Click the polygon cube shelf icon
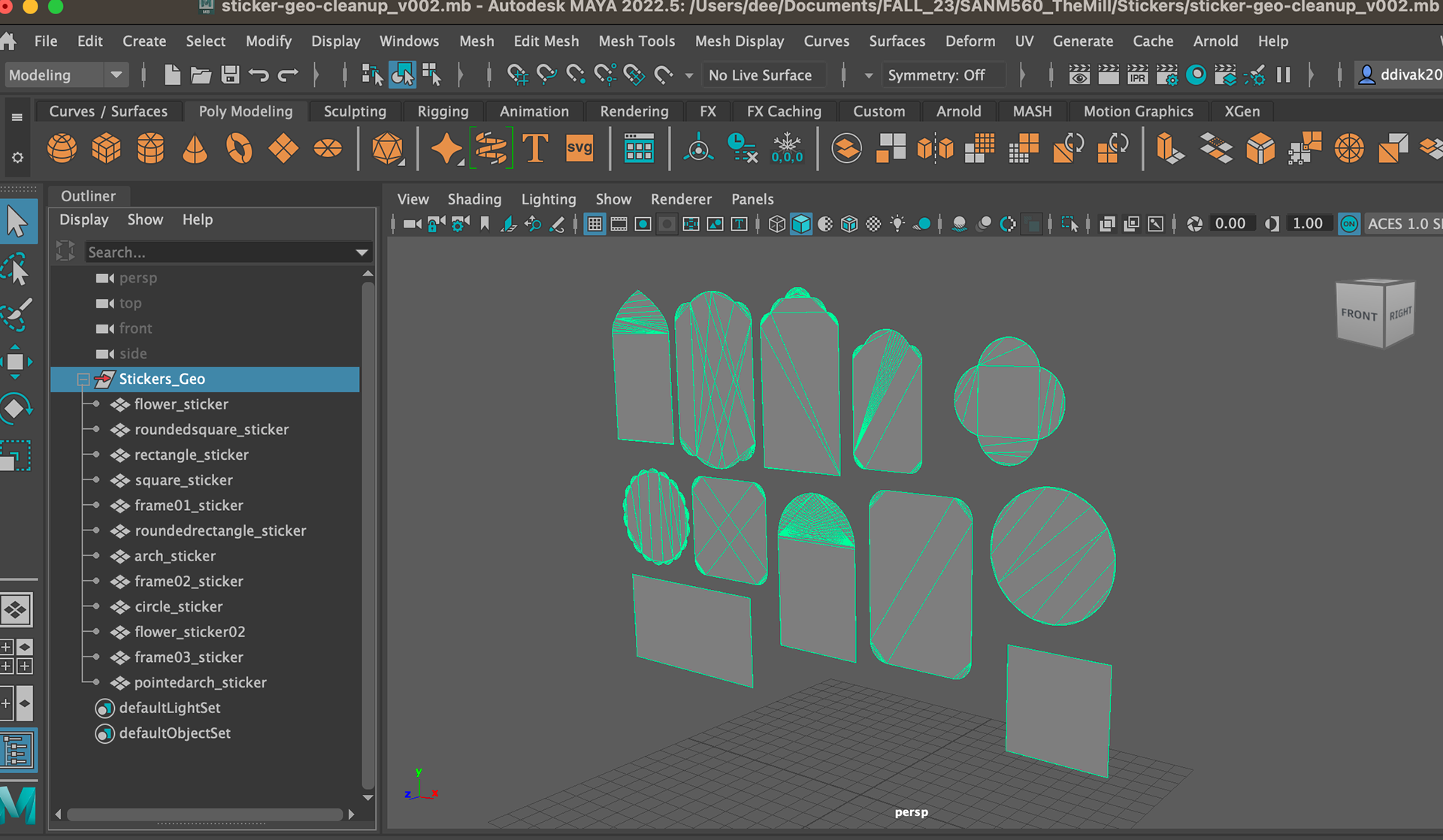This screenshot has height=840, width=1443. (106, 148)
